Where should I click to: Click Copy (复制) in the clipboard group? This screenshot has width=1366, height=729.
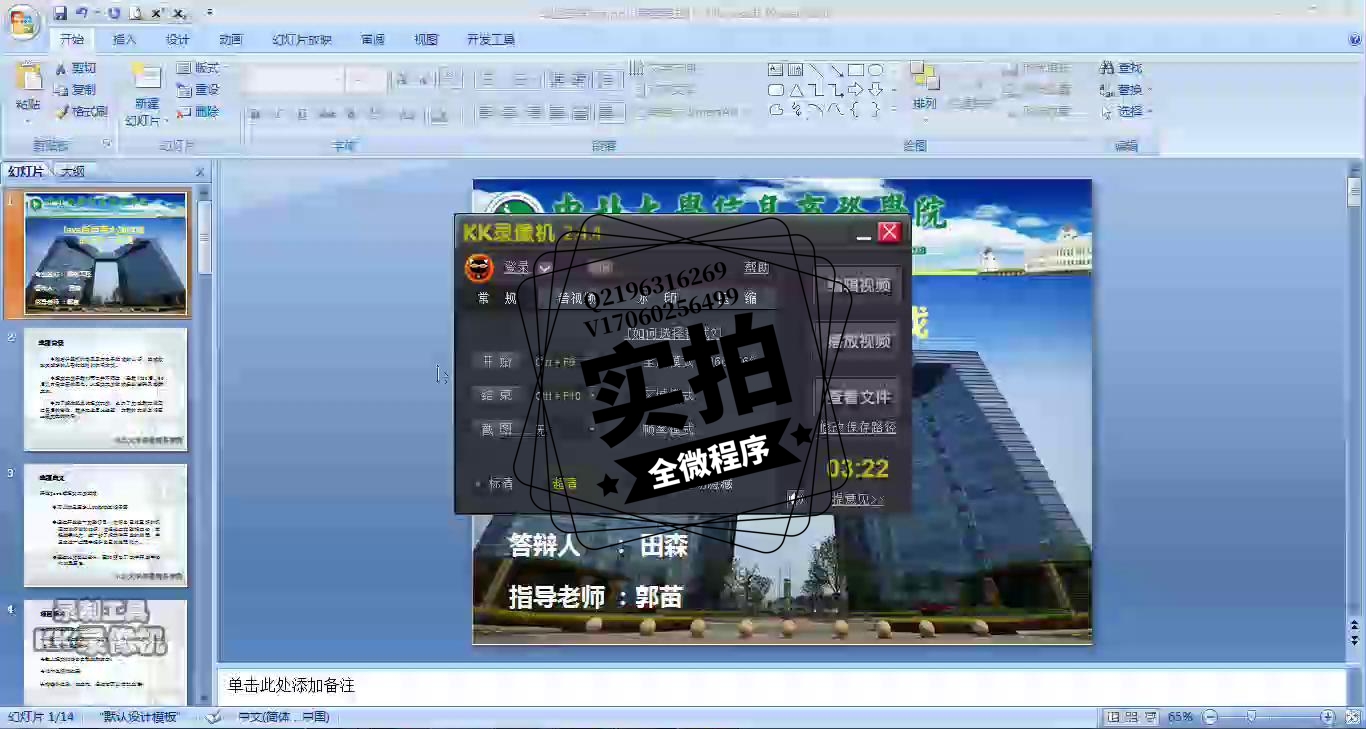pyautogui.click(x=77, y=90)
